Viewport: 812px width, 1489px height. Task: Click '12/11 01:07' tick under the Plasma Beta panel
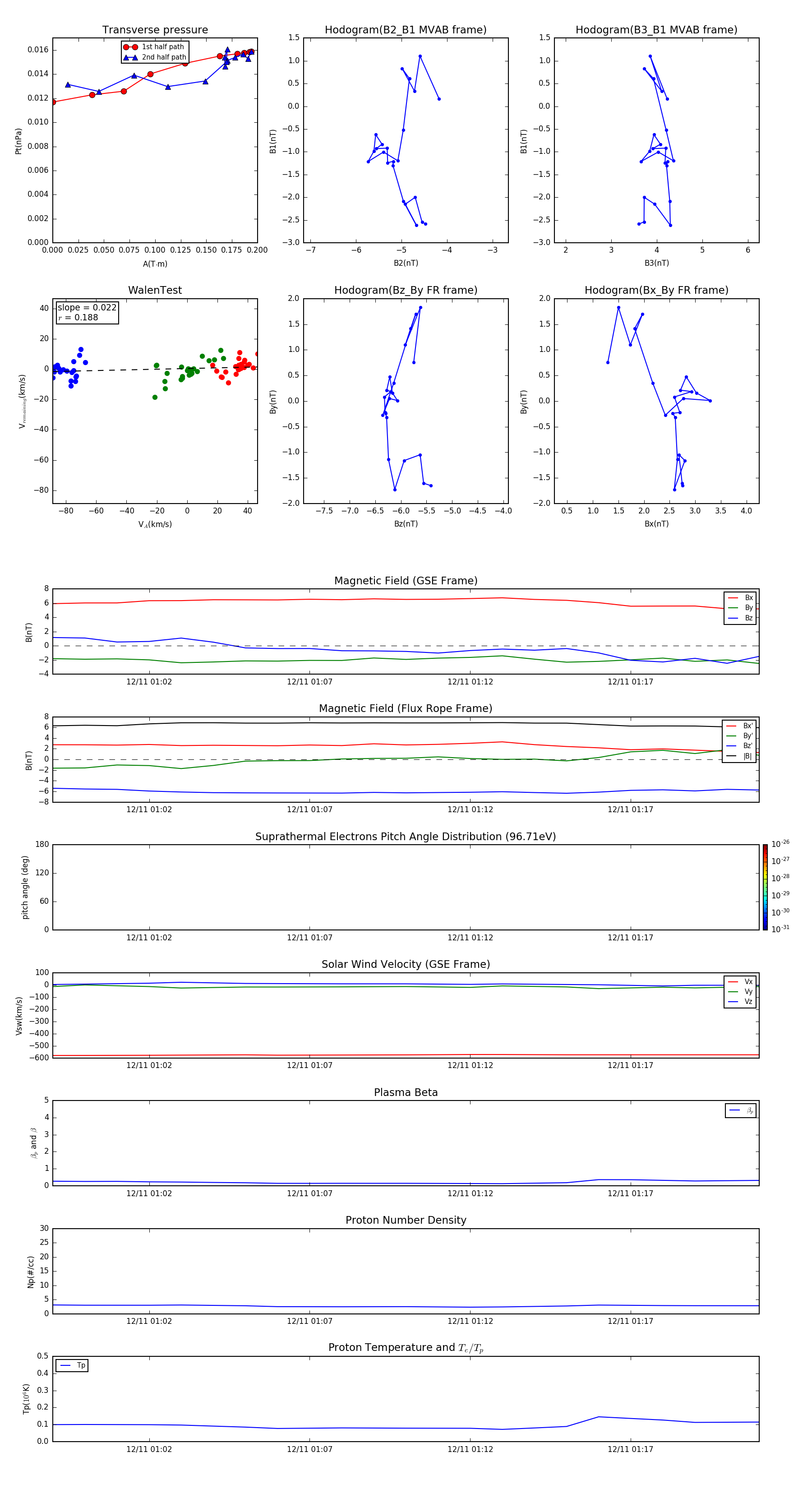310,1193
